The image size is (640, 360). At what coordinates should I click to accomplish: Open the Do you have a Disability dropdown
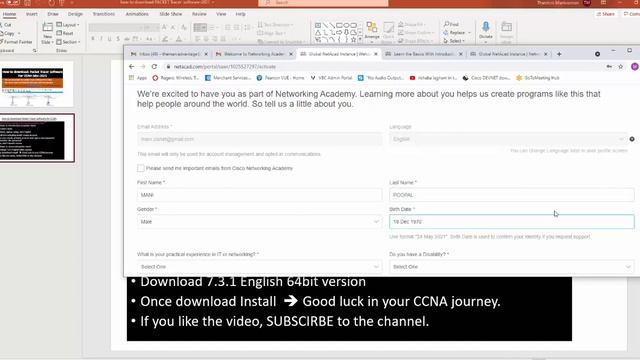512,267
